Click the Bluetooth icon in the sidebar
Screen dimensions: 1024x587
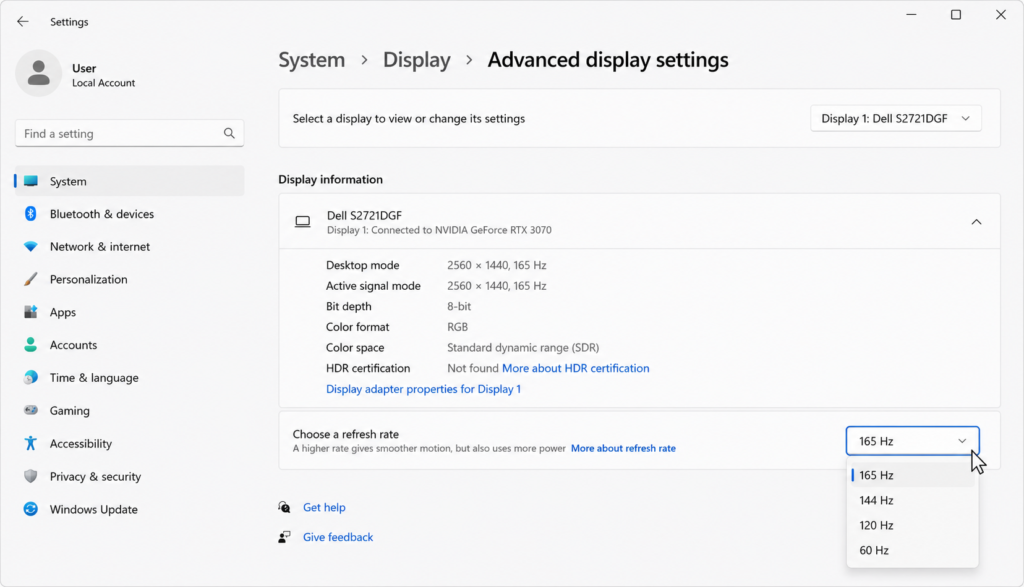[x=31, y=214]
